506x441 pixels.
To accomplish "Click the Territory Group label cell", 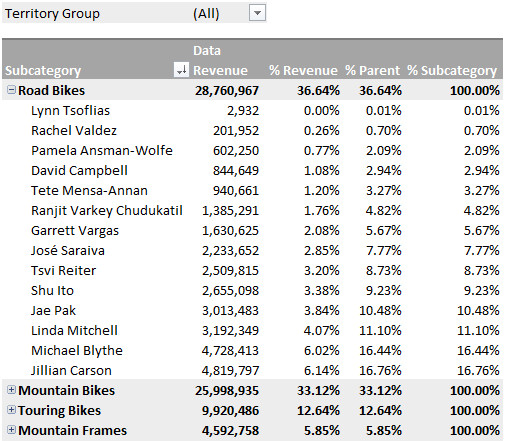I will click(52, 14).
